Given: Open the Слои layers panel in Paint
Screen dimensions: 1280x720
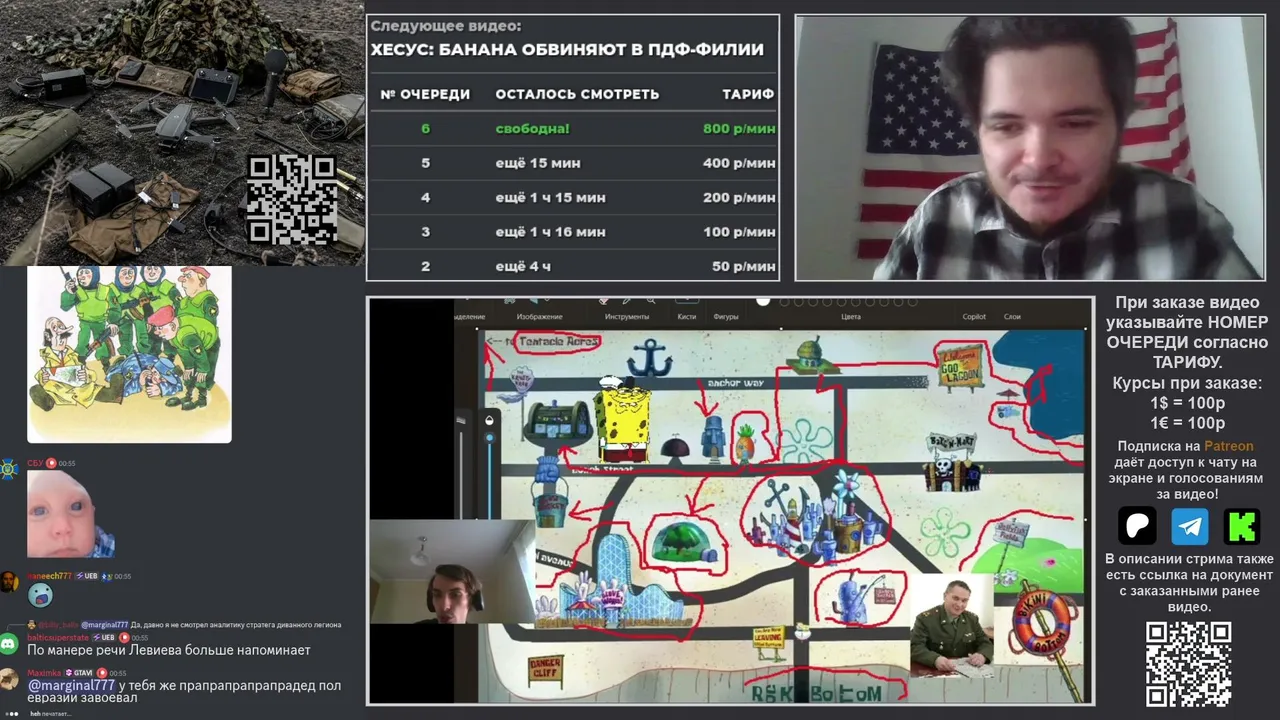Looking at the screenshot, I should point(1012,317).
